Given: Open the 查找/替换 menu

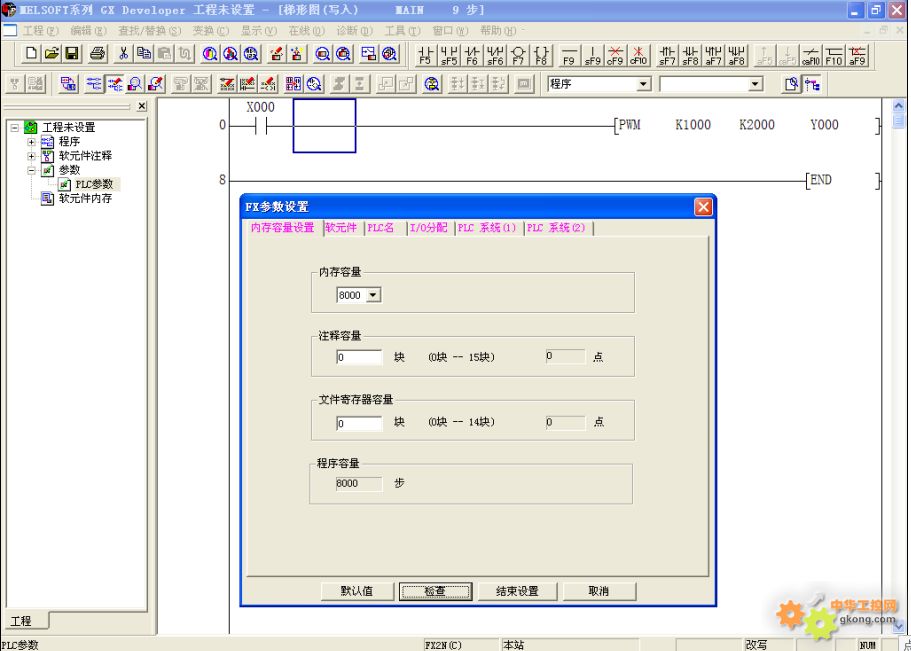Looking at the screenshot, I should (x=149, y=30).
